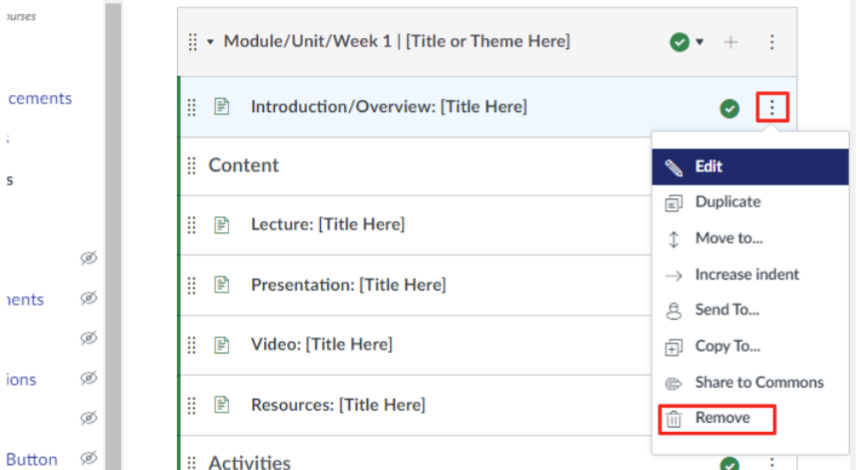Select Duplicate in the options menu
This screenshot has height=470, width=860.
(727, 202)
